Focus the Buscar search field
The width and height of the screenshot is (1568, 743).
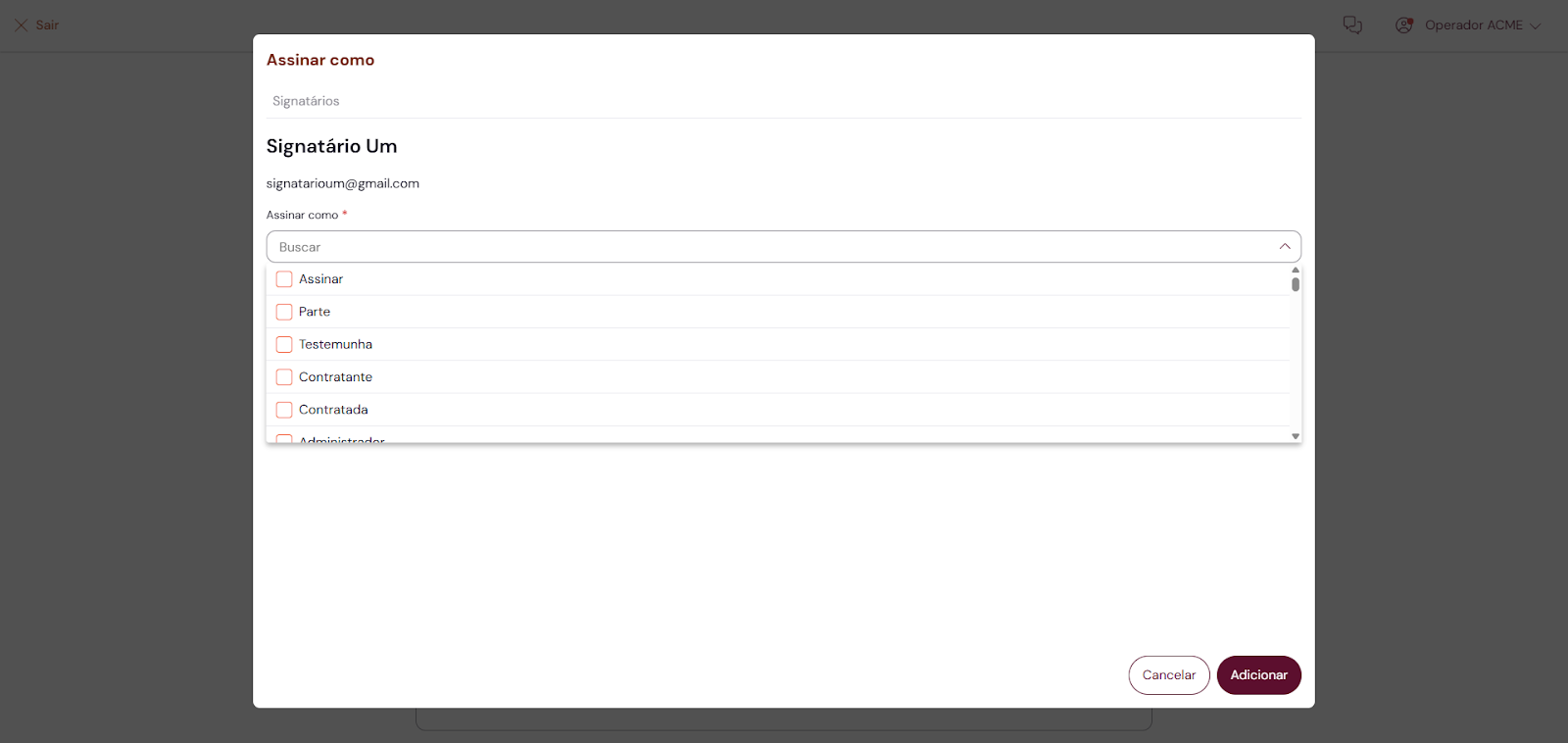pos(764,247)
